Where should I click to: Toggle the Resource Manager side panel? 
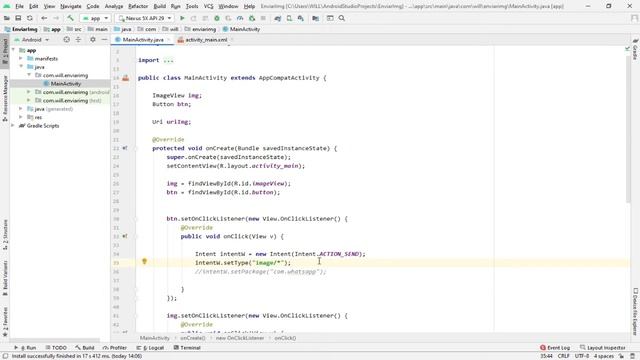[5, 98]
